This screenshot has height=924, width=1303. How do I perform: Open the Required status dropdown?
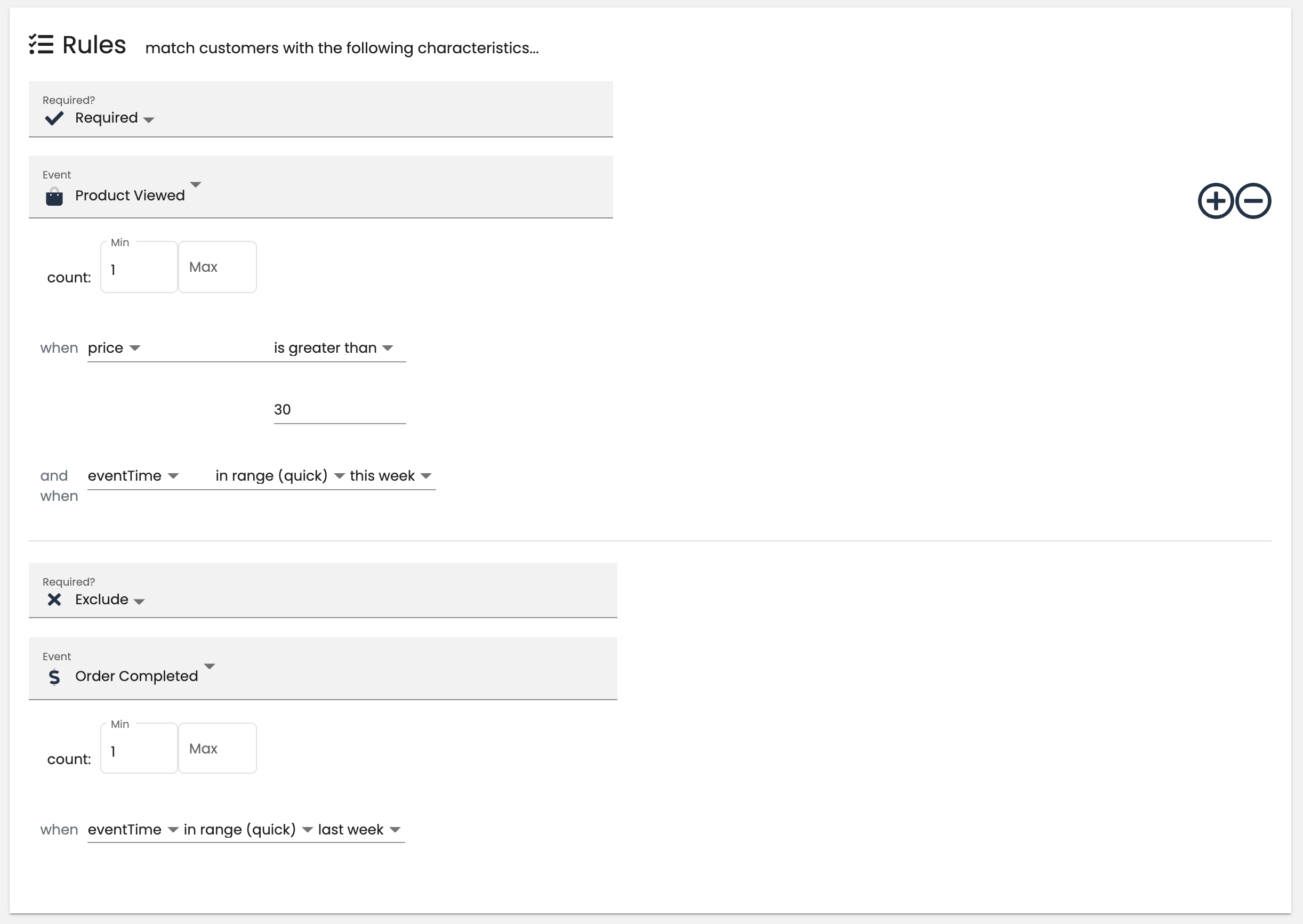[x=149, y=119]
